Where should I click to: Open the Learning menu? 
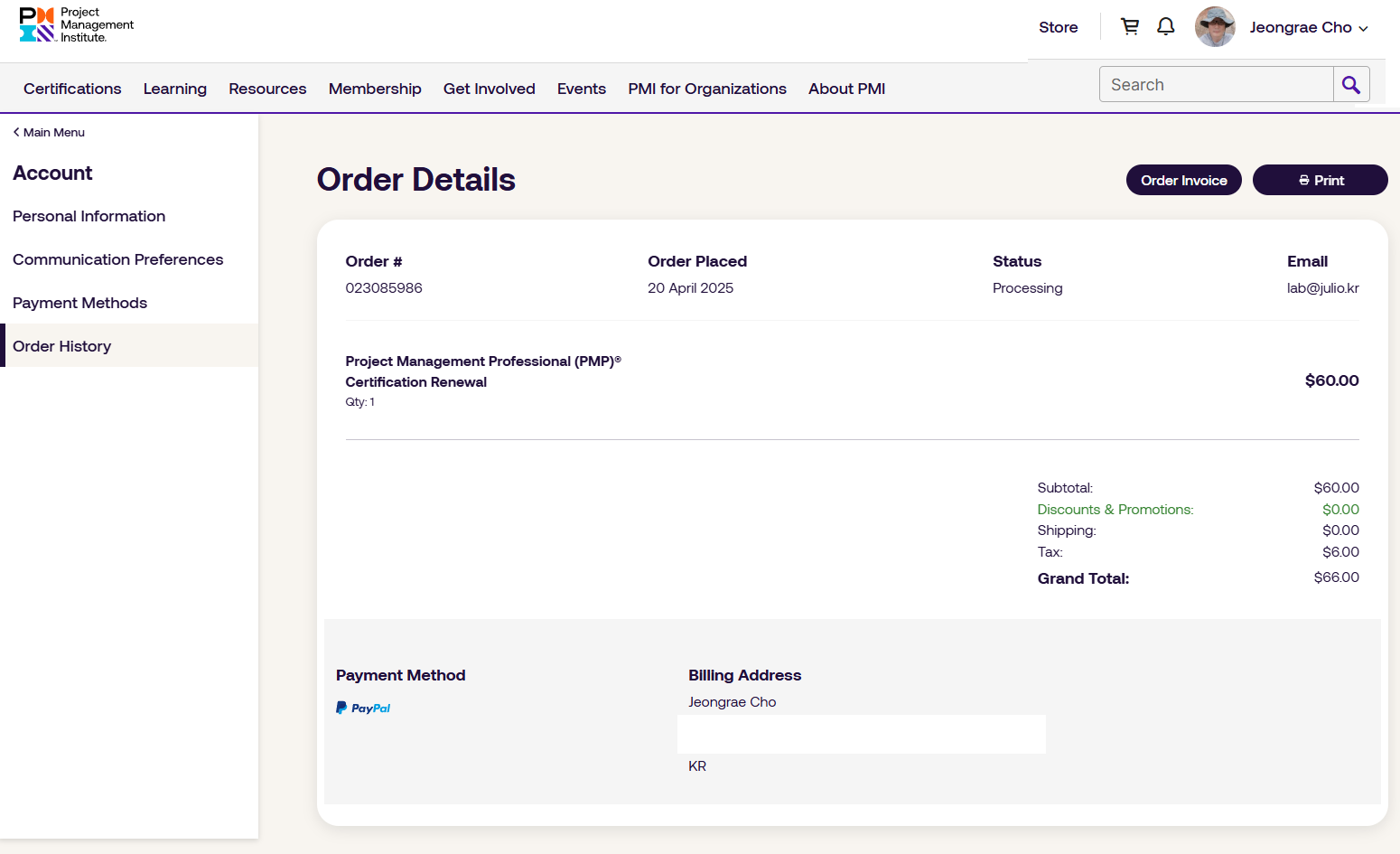(x=175, y=89)
